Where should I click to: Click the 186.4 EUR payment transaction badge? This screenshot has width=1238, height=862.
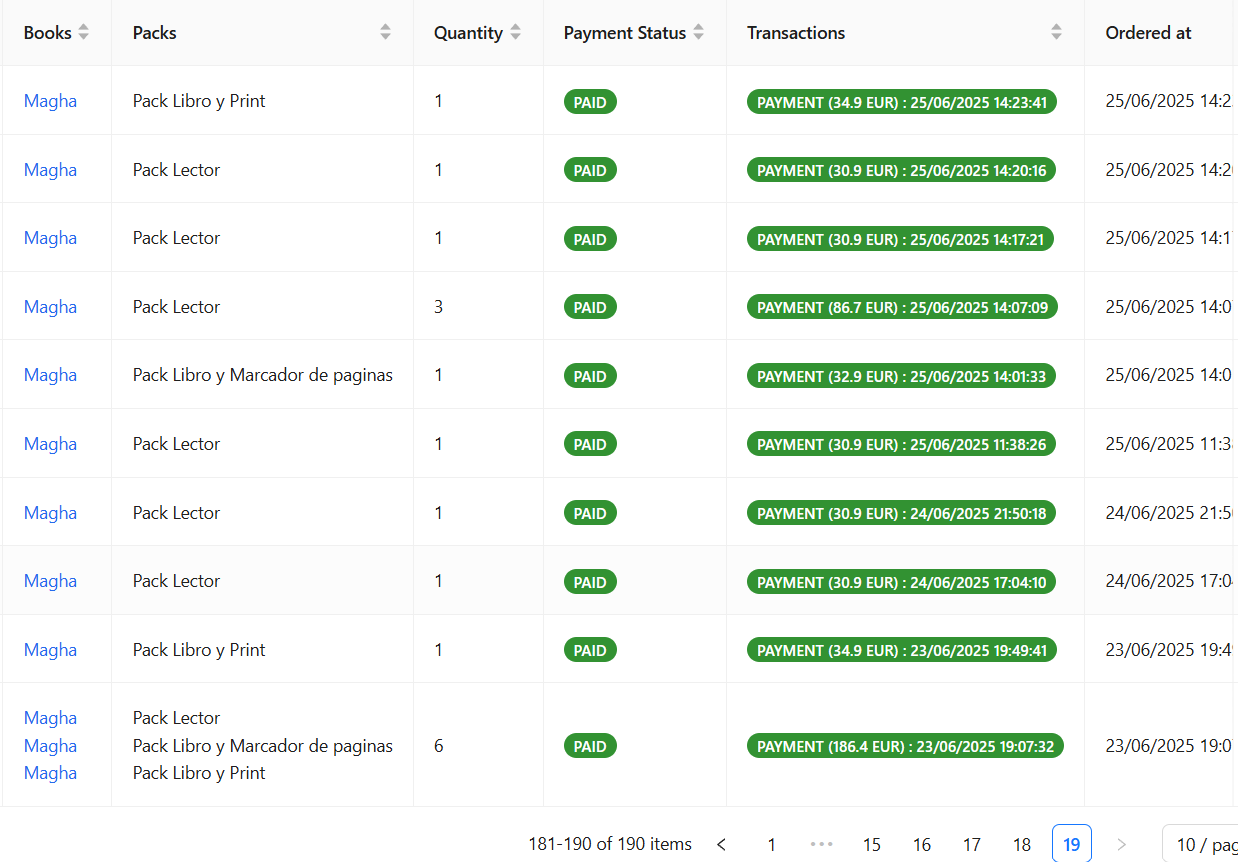pos(904,746)
